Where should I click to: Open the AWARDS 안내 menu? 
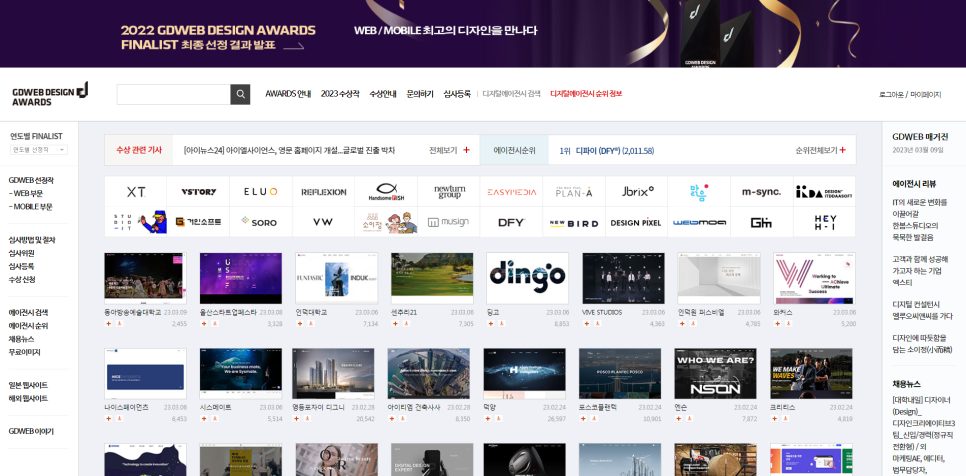[x=288, y=94]
